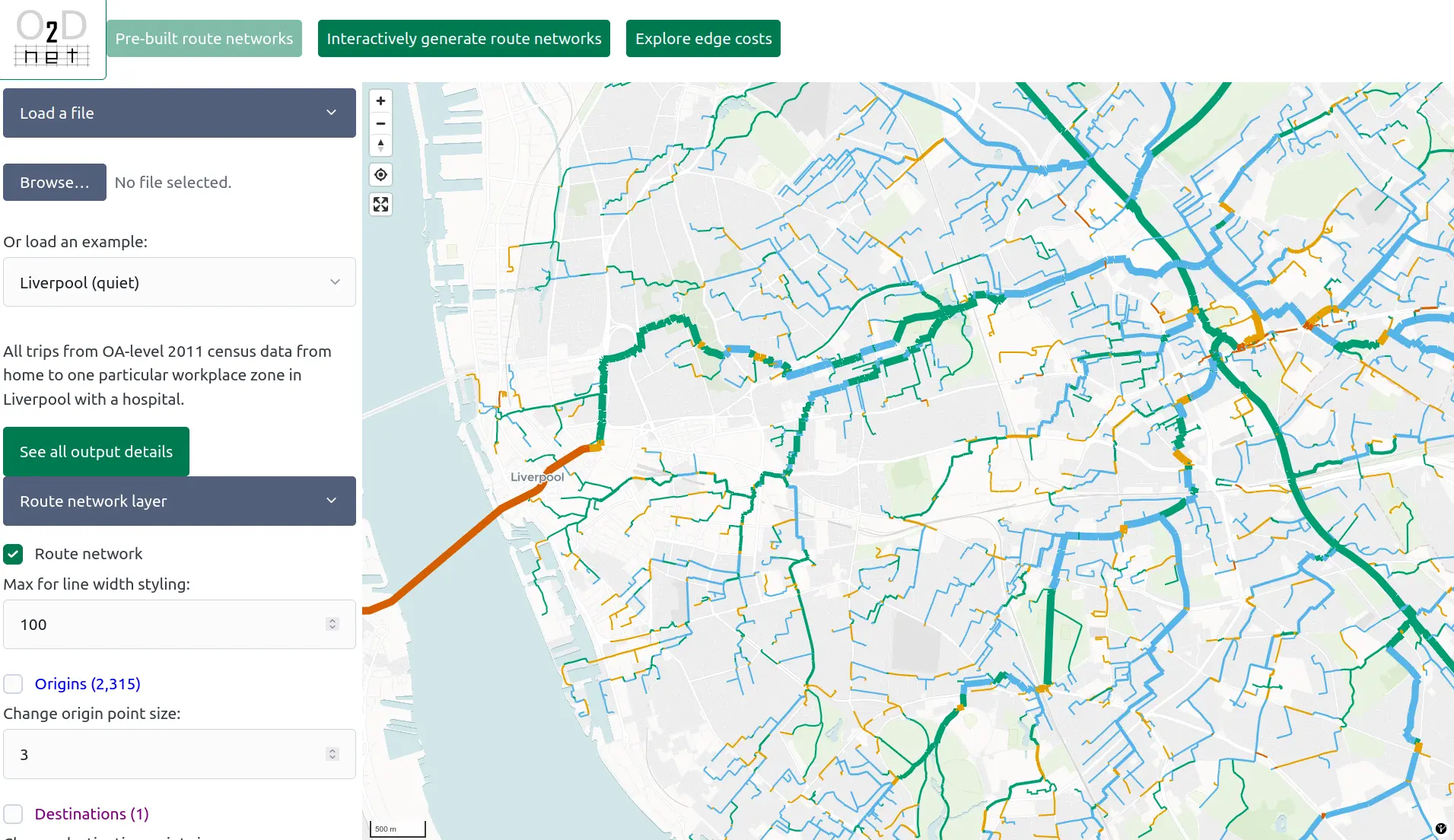Click the geolocate (find my location) button
This screenshot has height=840, width=1454.
[x=380, y=175]
